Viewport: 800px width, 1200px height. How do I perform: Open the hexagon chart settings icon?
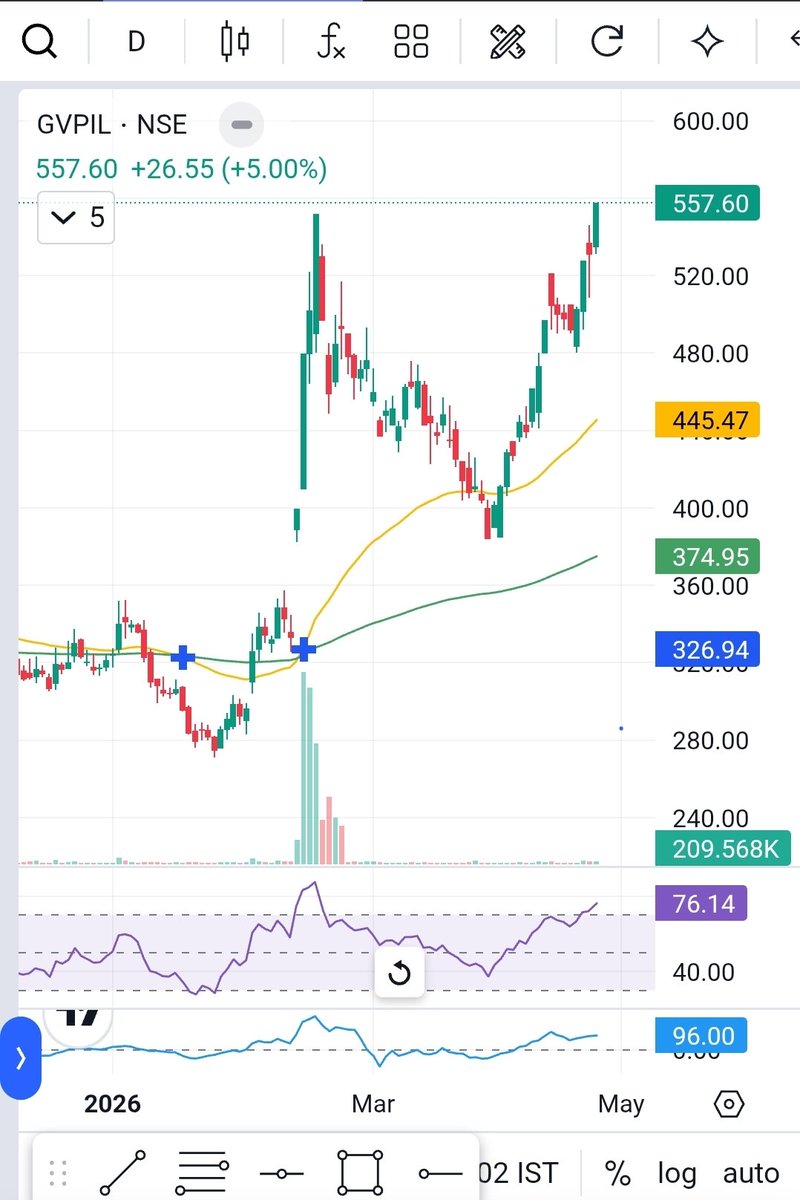(x=730, y=1104)
